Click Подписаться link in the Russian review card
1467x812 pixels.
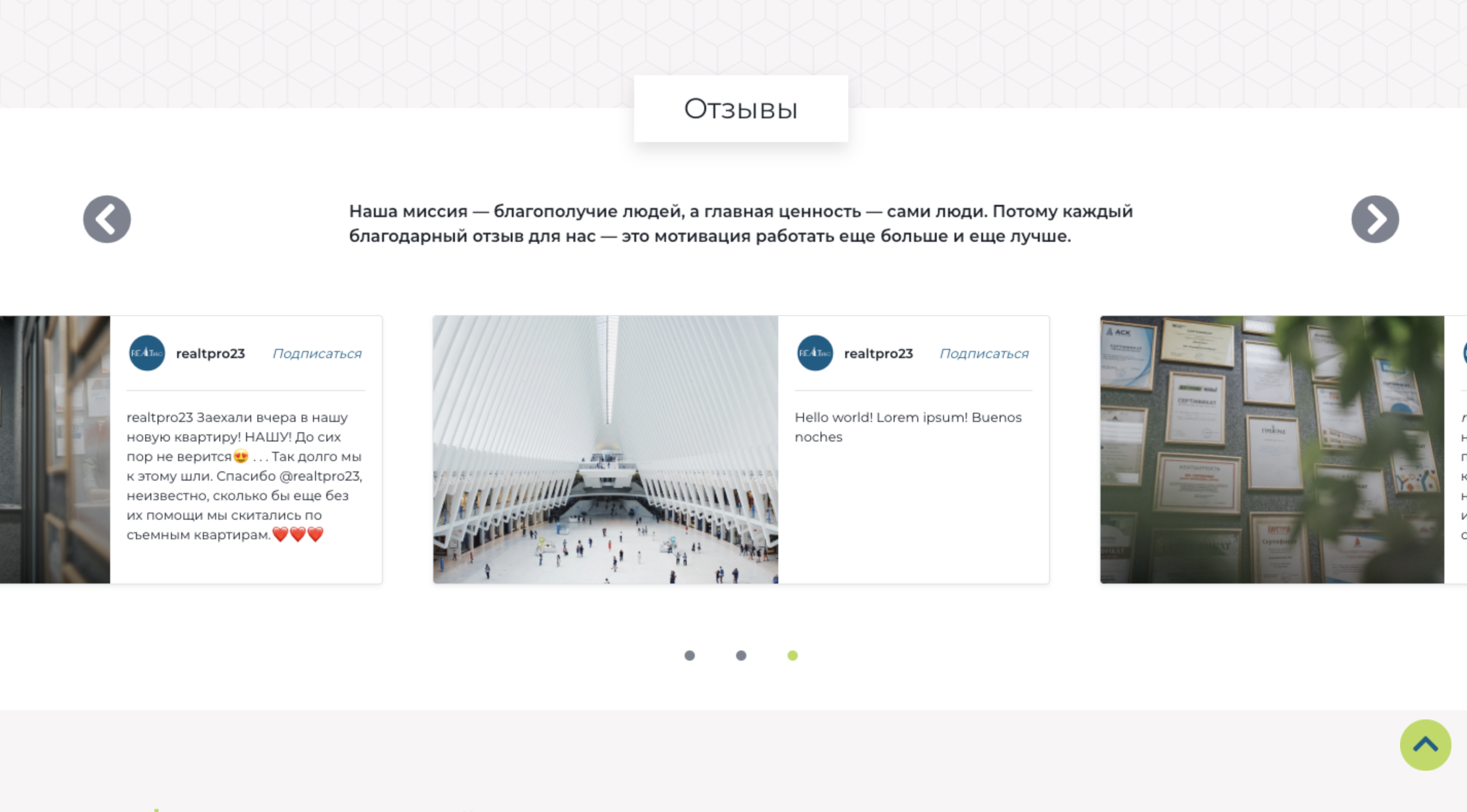pyautogui.click(x=317, y=354)
